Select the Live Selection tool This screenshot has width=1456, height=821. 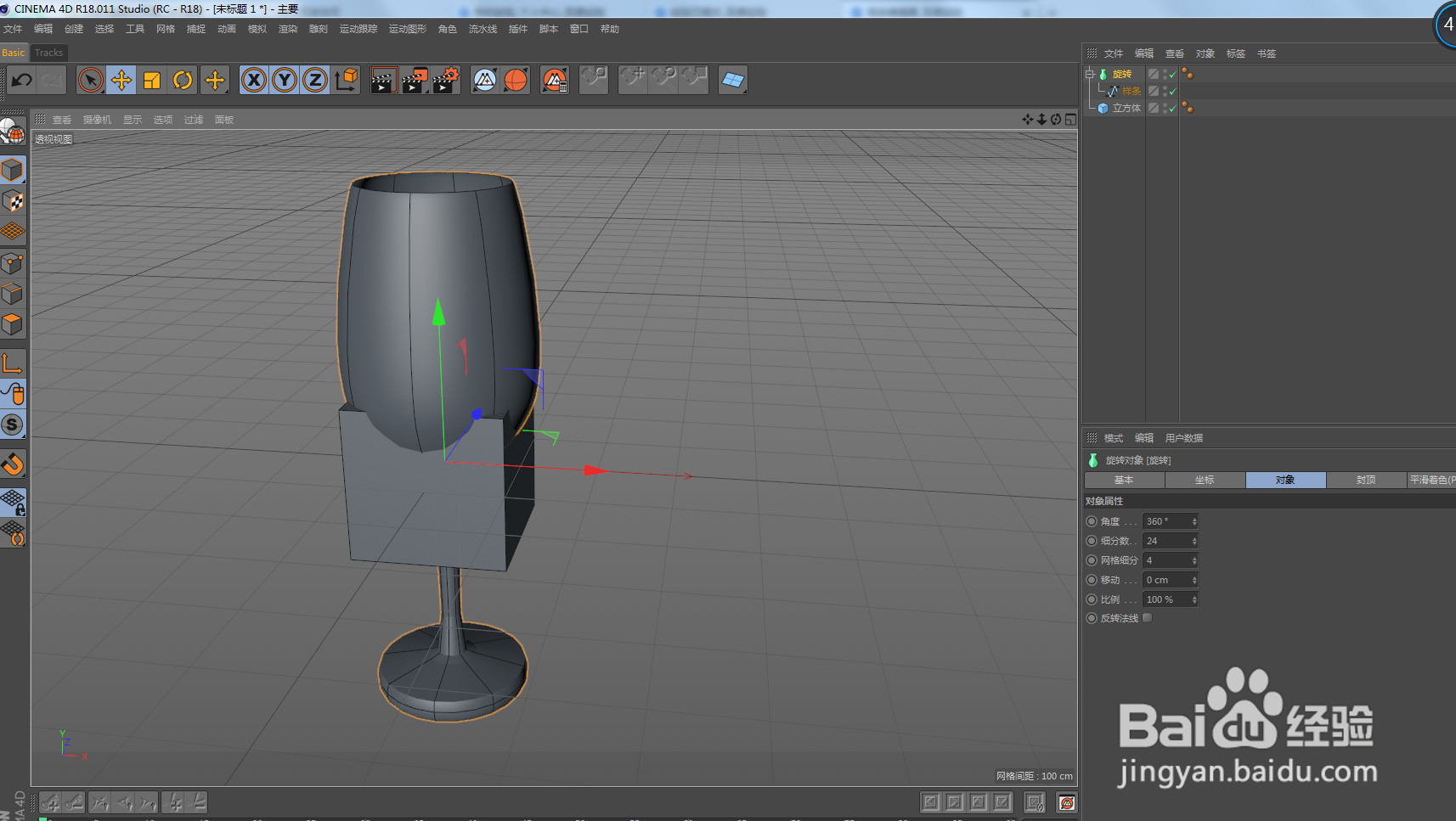90,81
